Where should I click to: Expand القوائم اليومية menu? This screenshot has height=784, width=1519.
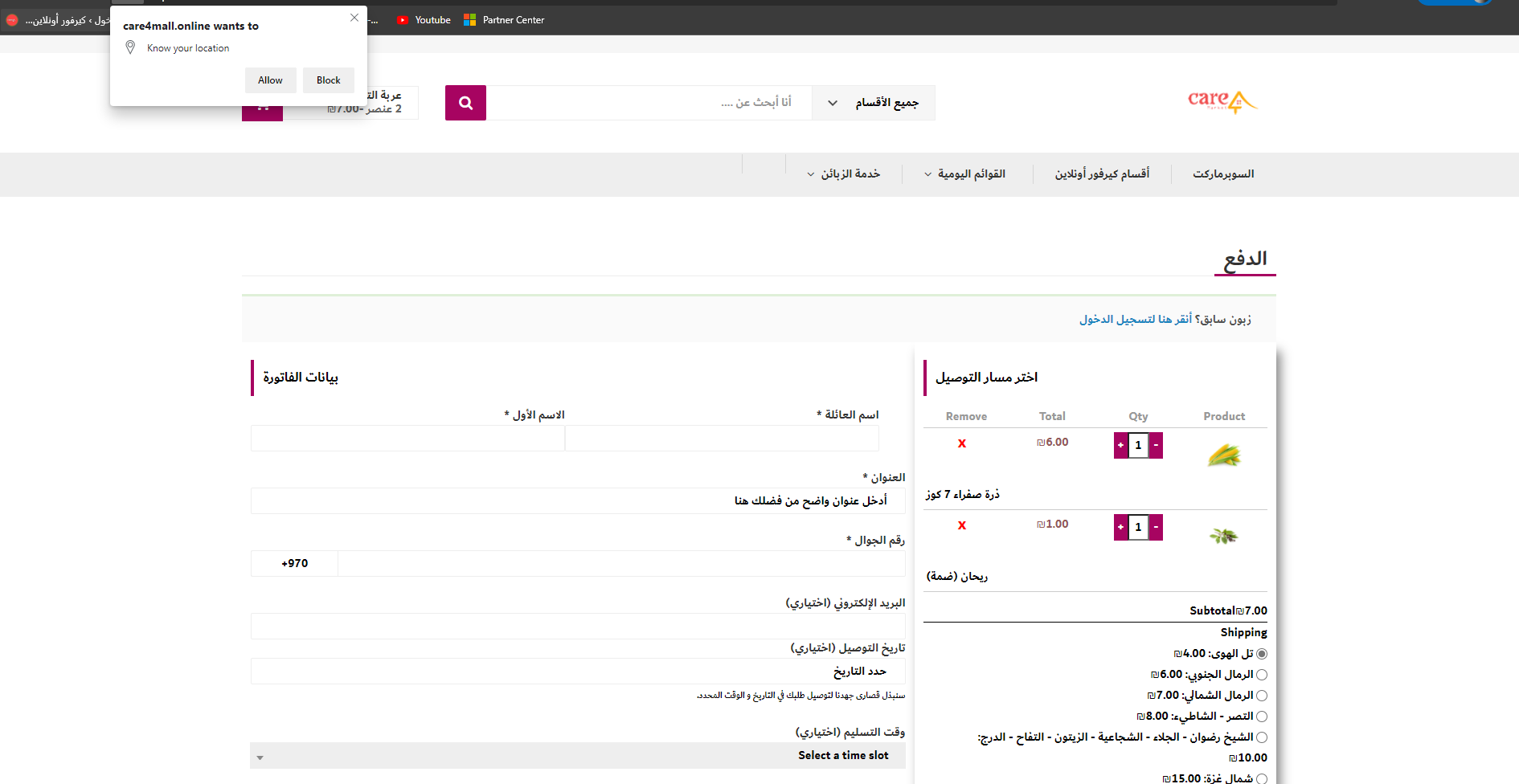(x=964, y=174)
